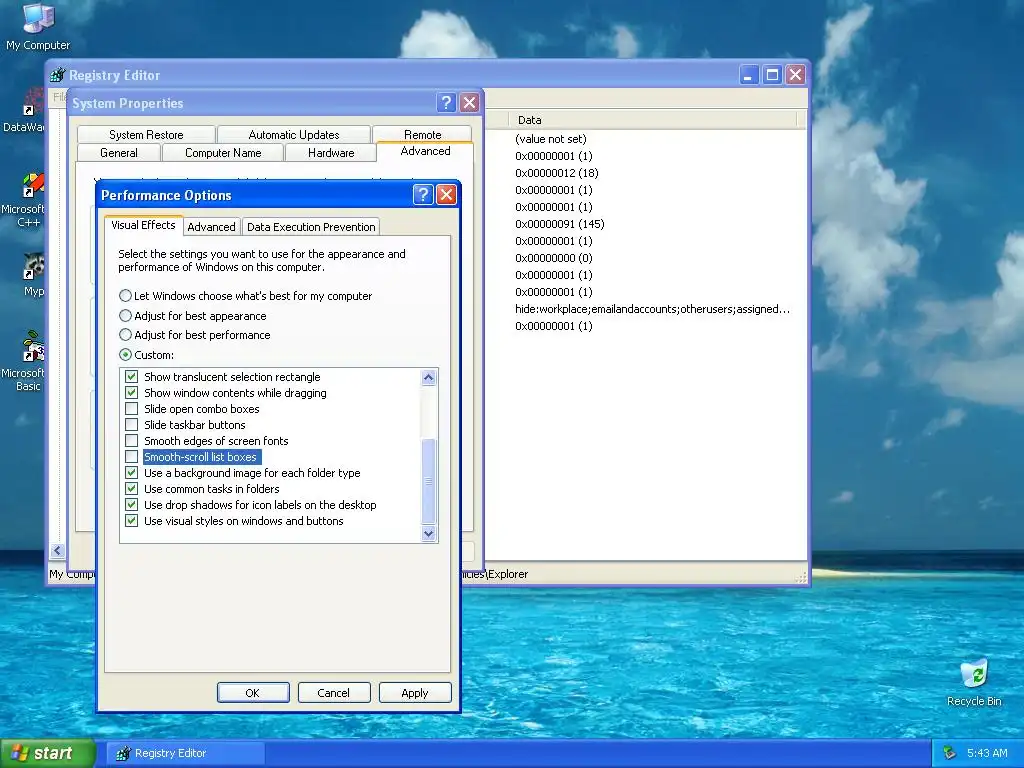Image resolution: width=1024 pixels, height=768 pixels.
Task: Open Remote tab in System Properties
Action: [x=423, y=135]
